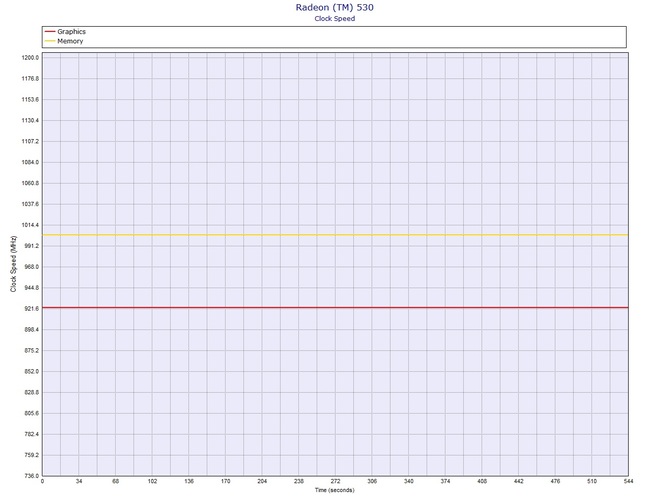The image size is (670, 502).
Task: Click the 34 seconds x-axis tick
Action: (79, 481)
